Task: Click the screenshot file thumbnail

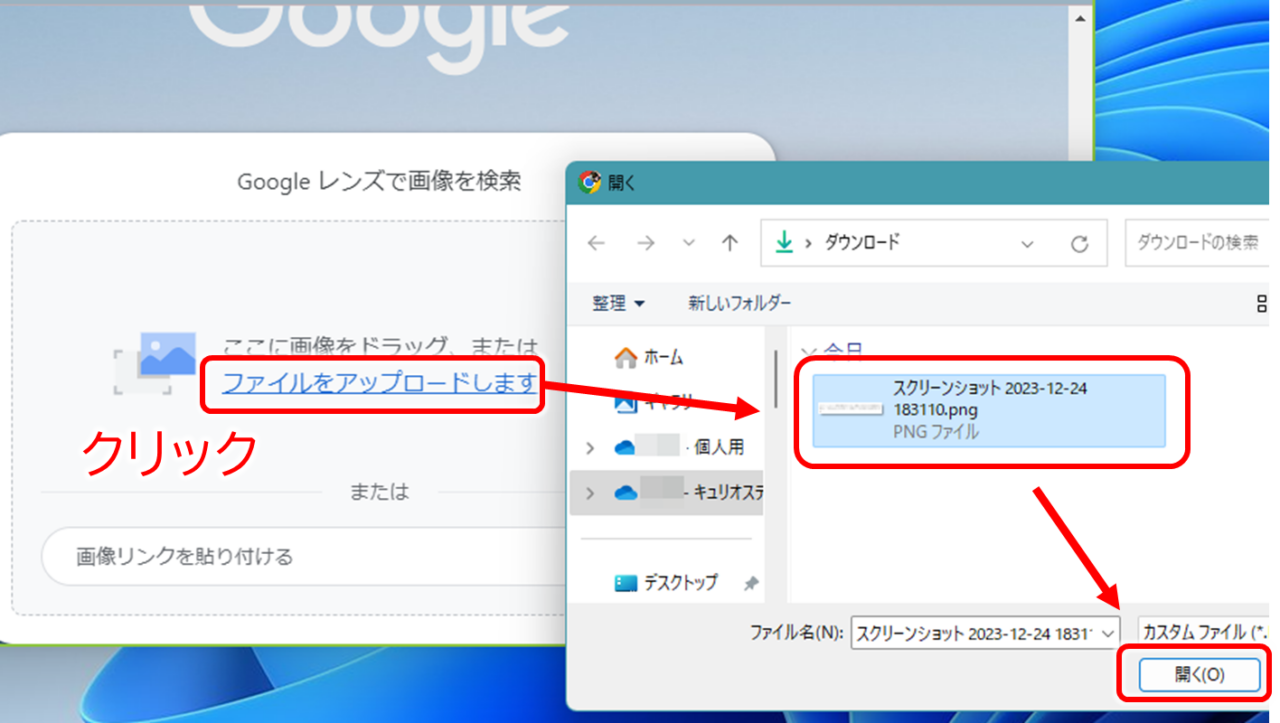Action: (x=849, y=409)
